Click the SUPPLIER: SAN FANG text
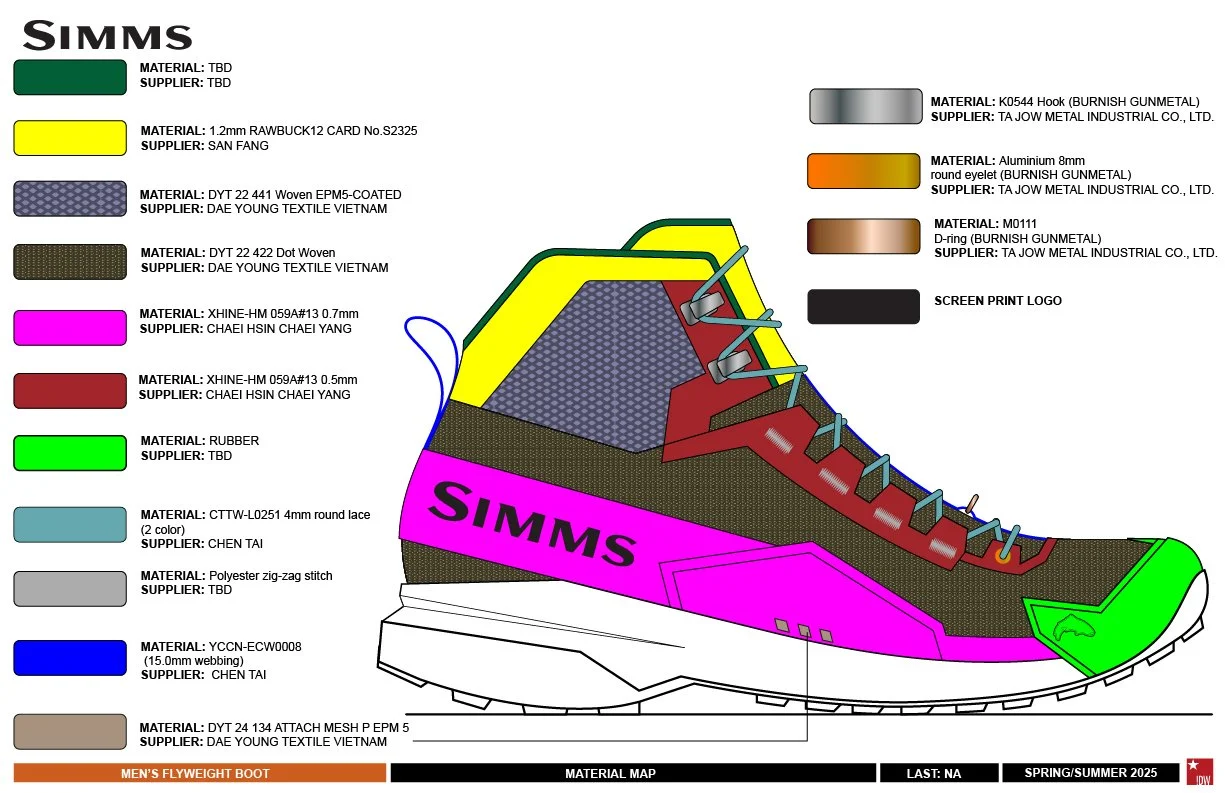 tap(204, 146)
